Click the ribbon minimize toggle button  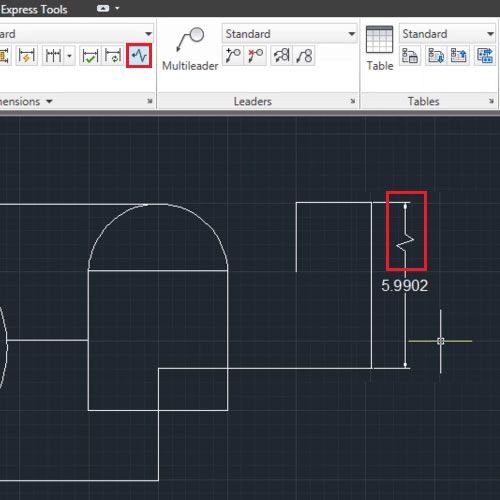(x=103, y=8)
